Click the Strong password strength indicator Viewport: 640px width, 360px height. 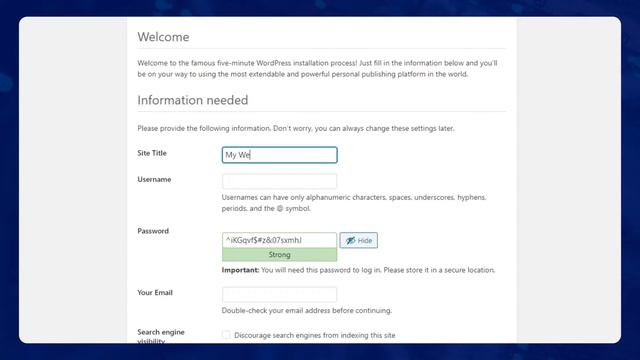(280, 254)
